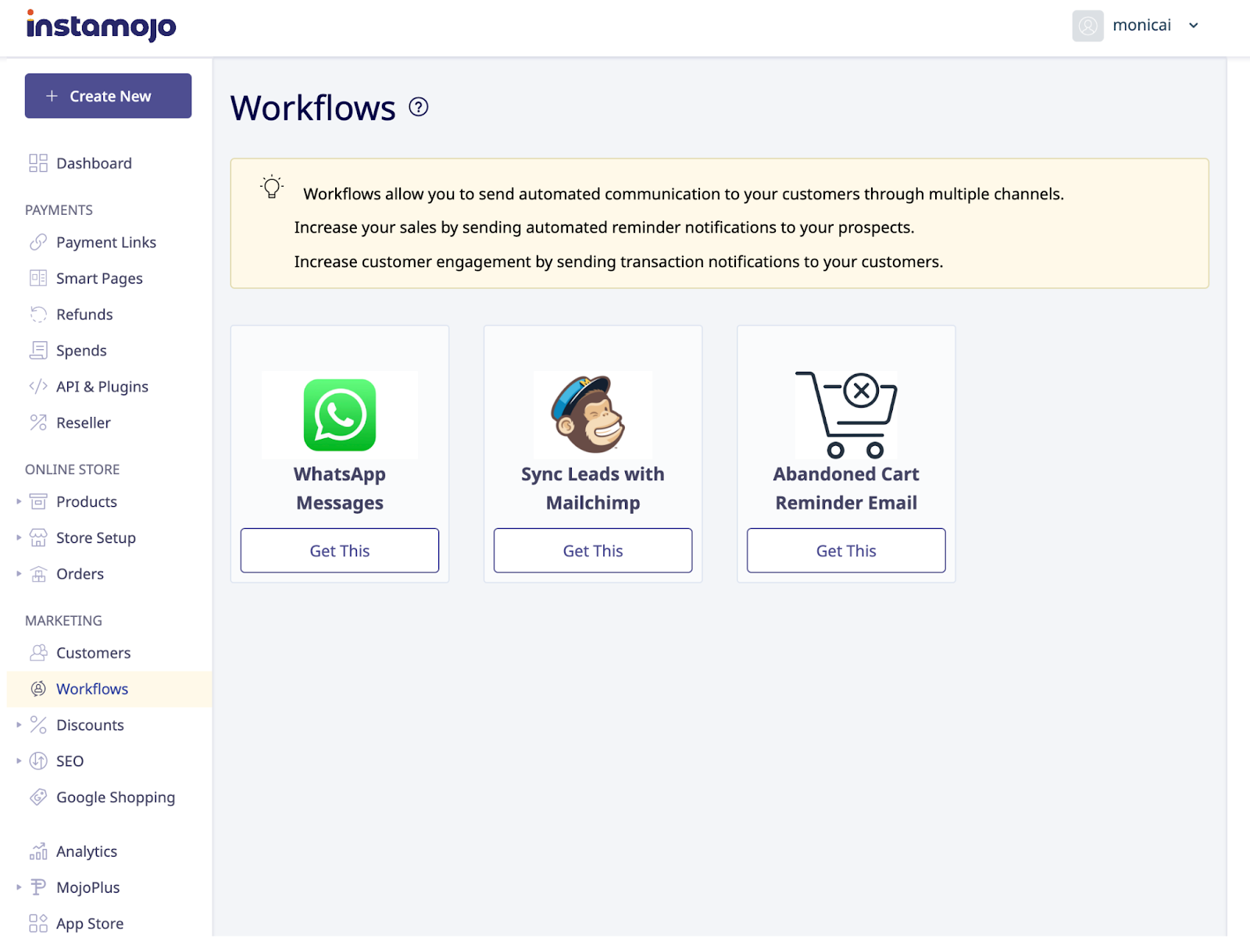Open the monicai account dropdown arrow

(x=1193, y=26)
